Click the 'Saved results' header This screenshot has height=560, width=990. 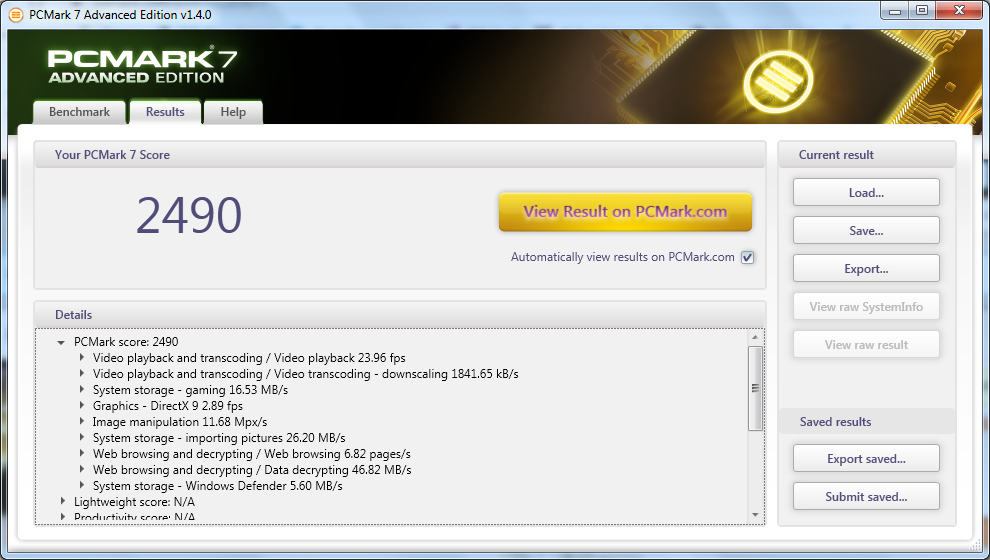tap(835, 422)
